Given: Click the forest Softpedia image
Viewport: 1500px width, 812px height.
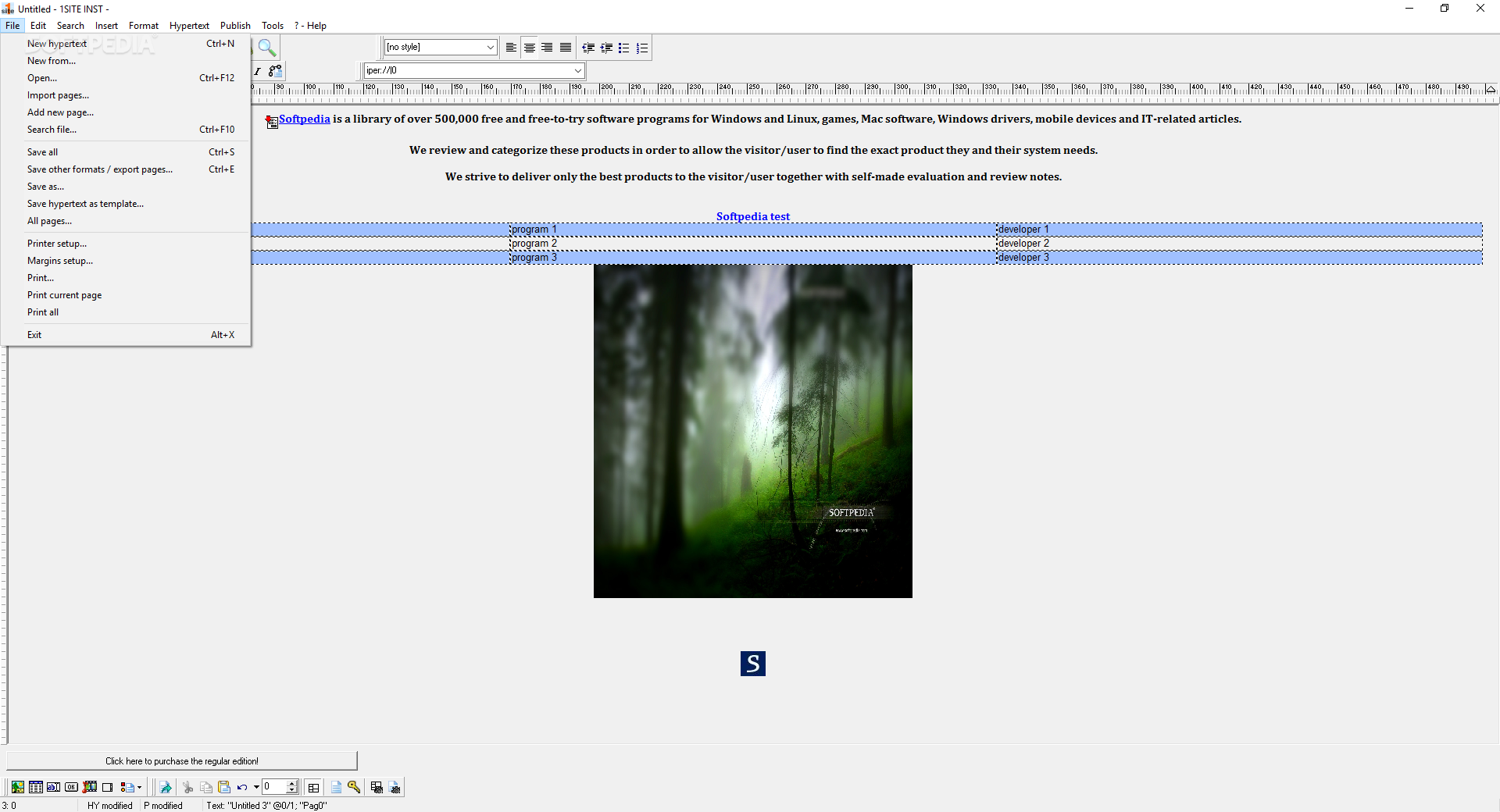Looking at the screenshot, I should click(753, 431).
